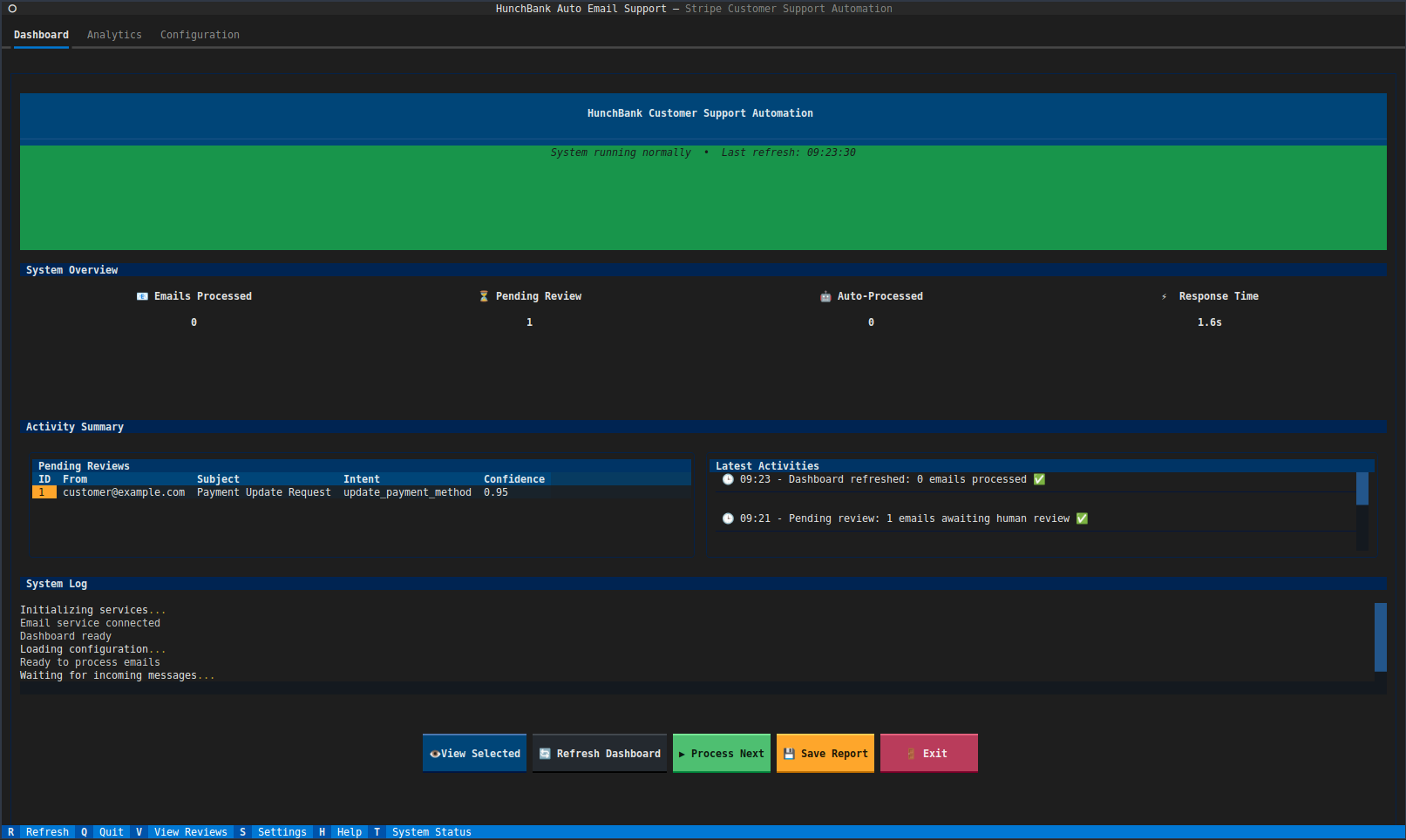Click the lightning icon beside Response Time
1406x840 pixels.
click(1164, 296)
